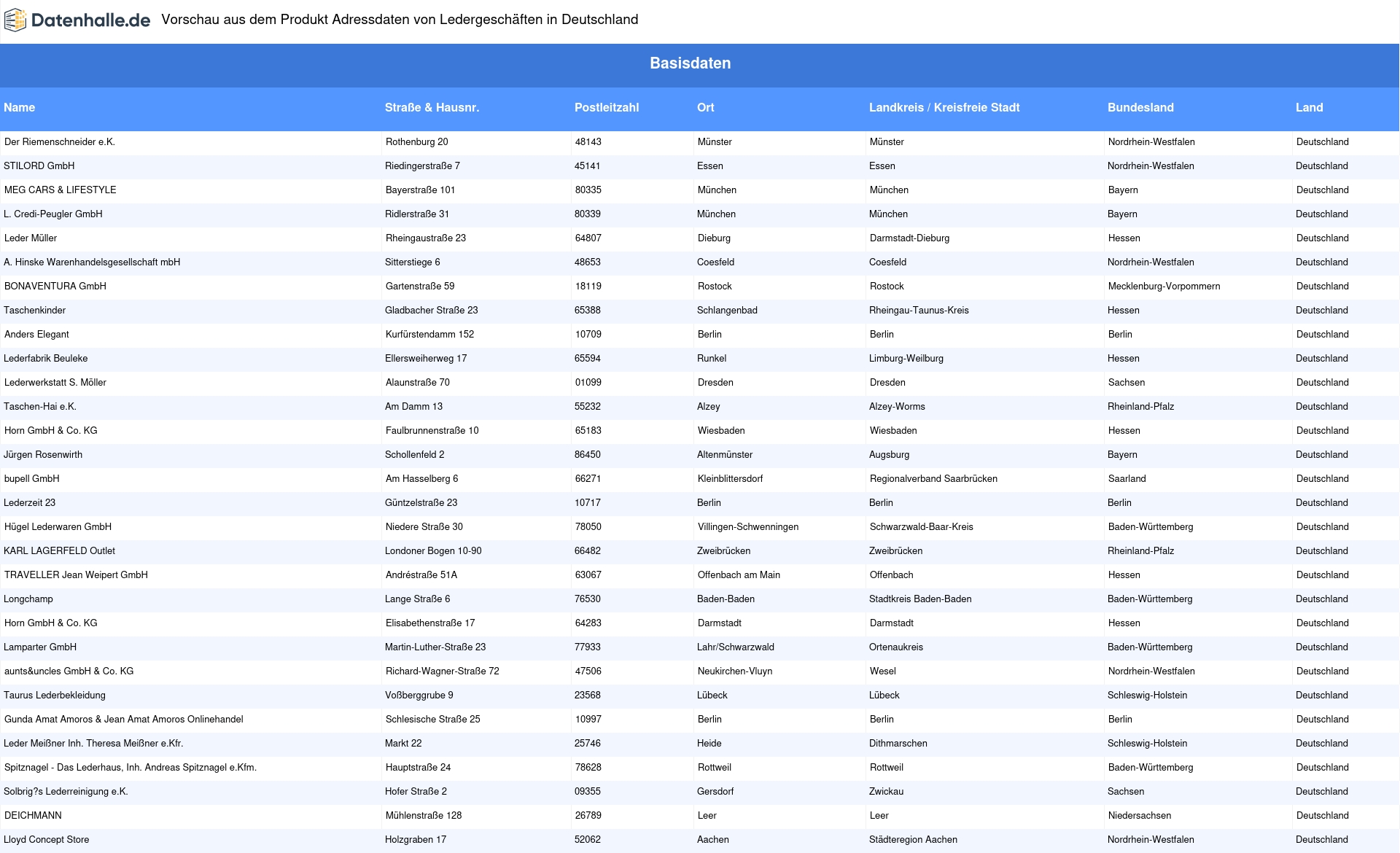Image resolution: width=1400 pixels, height=853 pixels.
Task: Click the city Schlangenbad
Action: click(x=727, y=310)
